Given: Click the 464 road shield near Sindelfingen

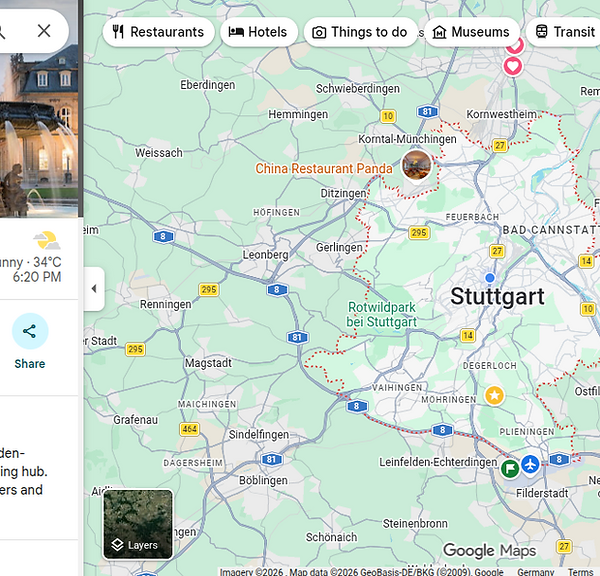Looking at the screenshot, I should coord(189,429).
